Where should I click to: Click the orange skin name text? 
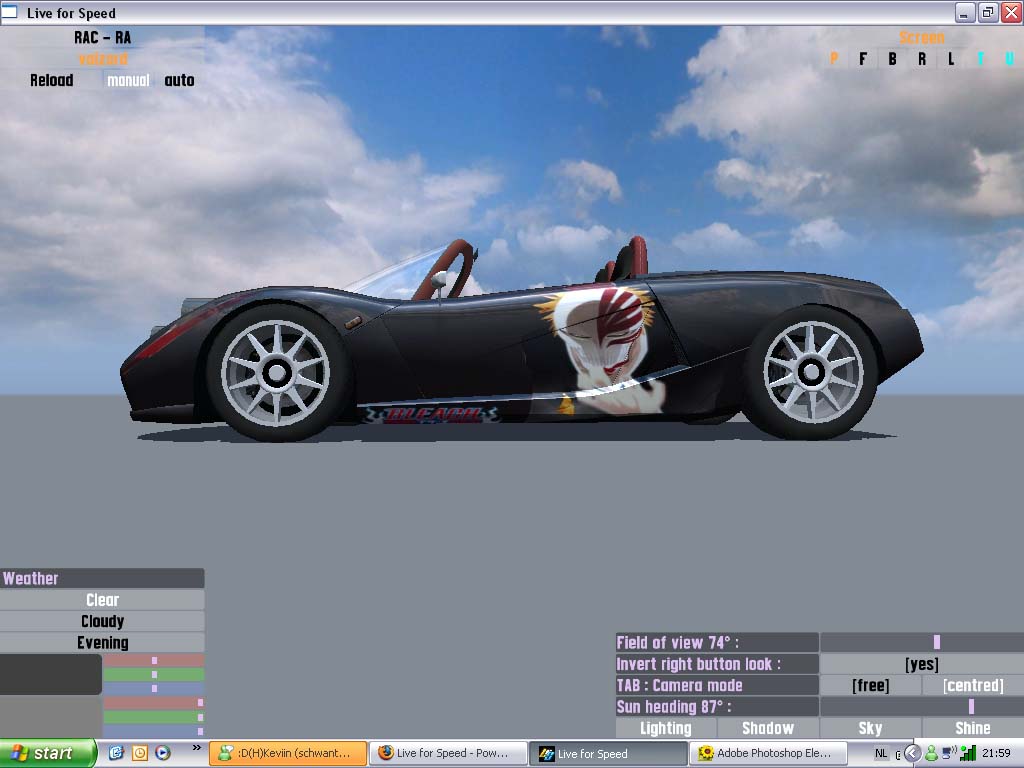(x=103, y=59)
